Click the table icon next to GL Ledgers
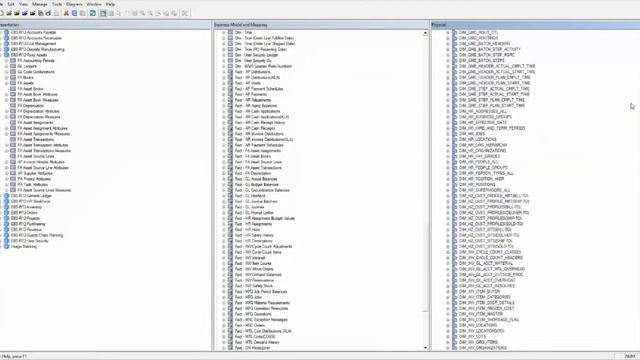This screenshot has width=640, height=360. point(13,66)
